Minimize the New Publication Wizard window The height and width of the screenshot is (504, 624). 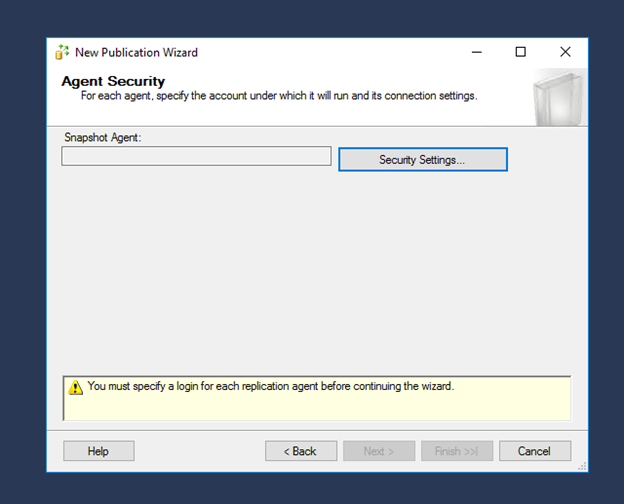tap(477, 52)
